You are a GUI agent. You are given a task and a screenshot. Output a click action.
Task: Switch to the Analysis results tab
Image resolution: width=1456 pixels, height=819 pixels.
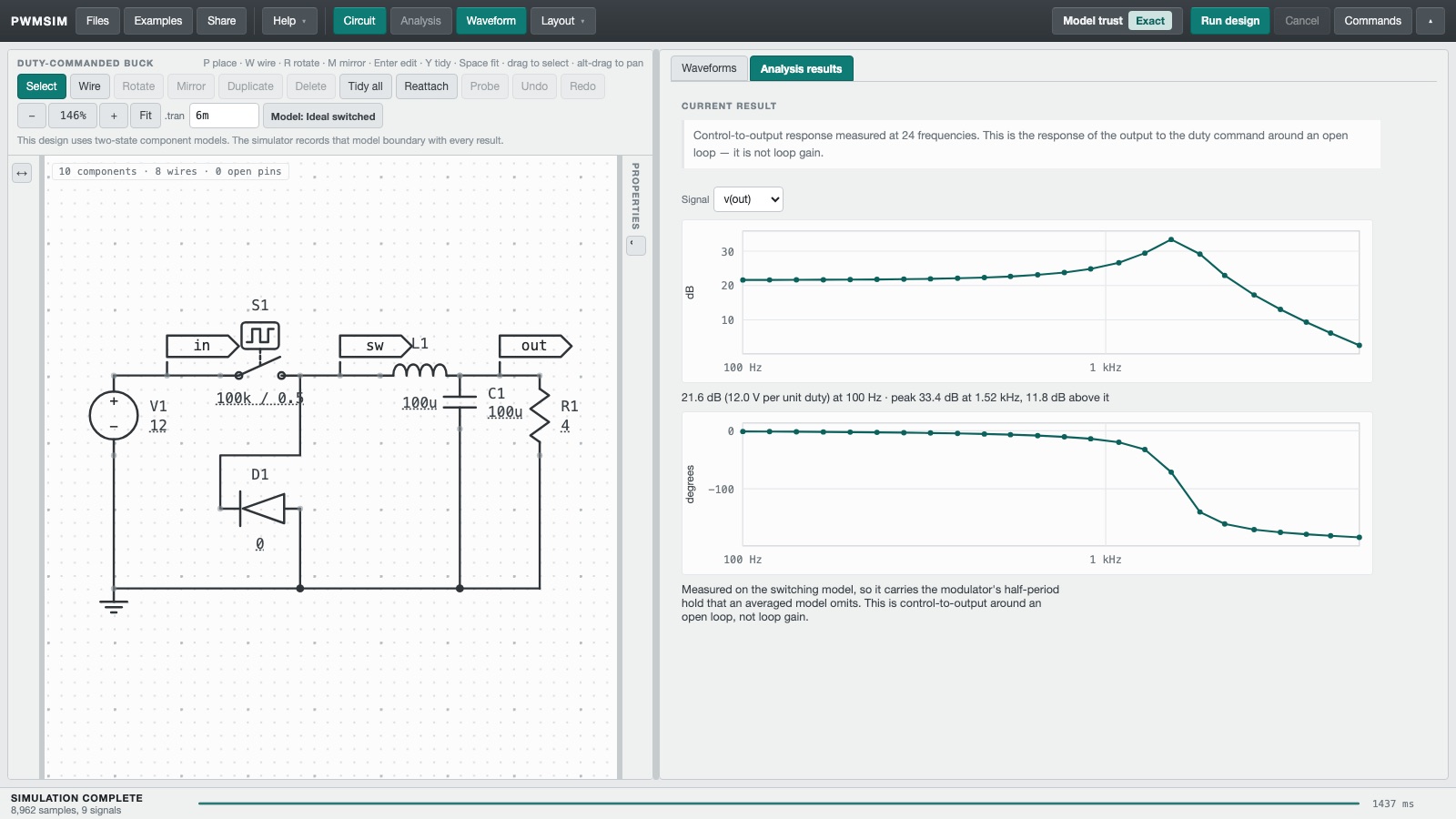point(801,68)
